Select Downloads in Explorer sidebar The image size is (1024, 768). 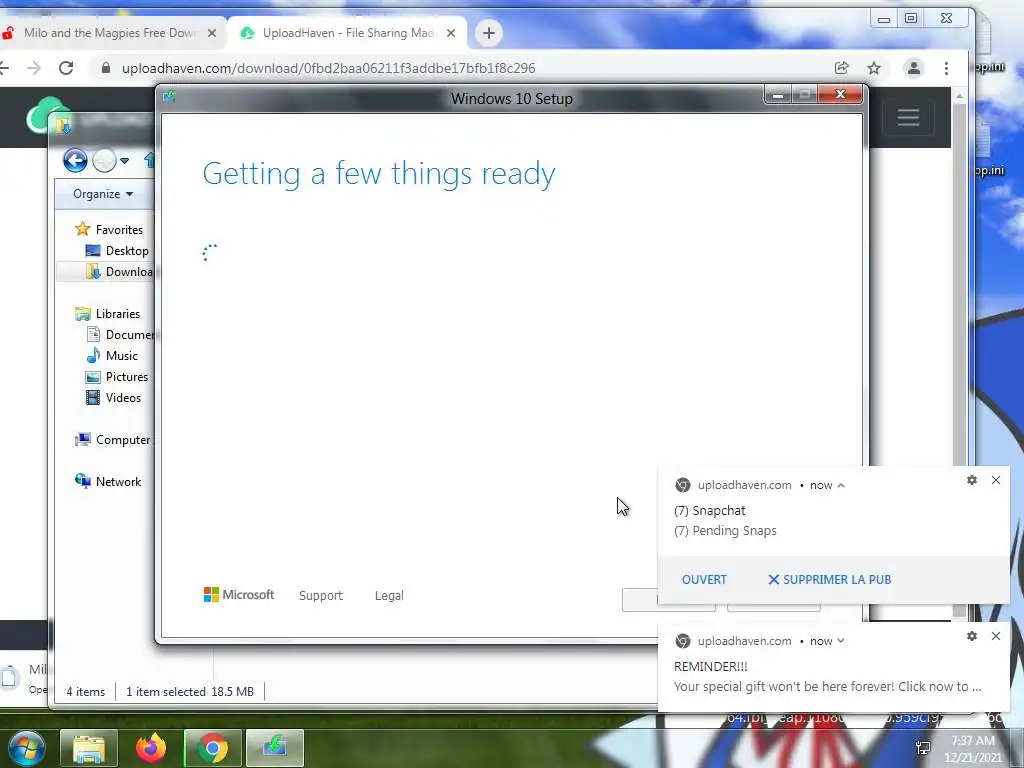120,272
